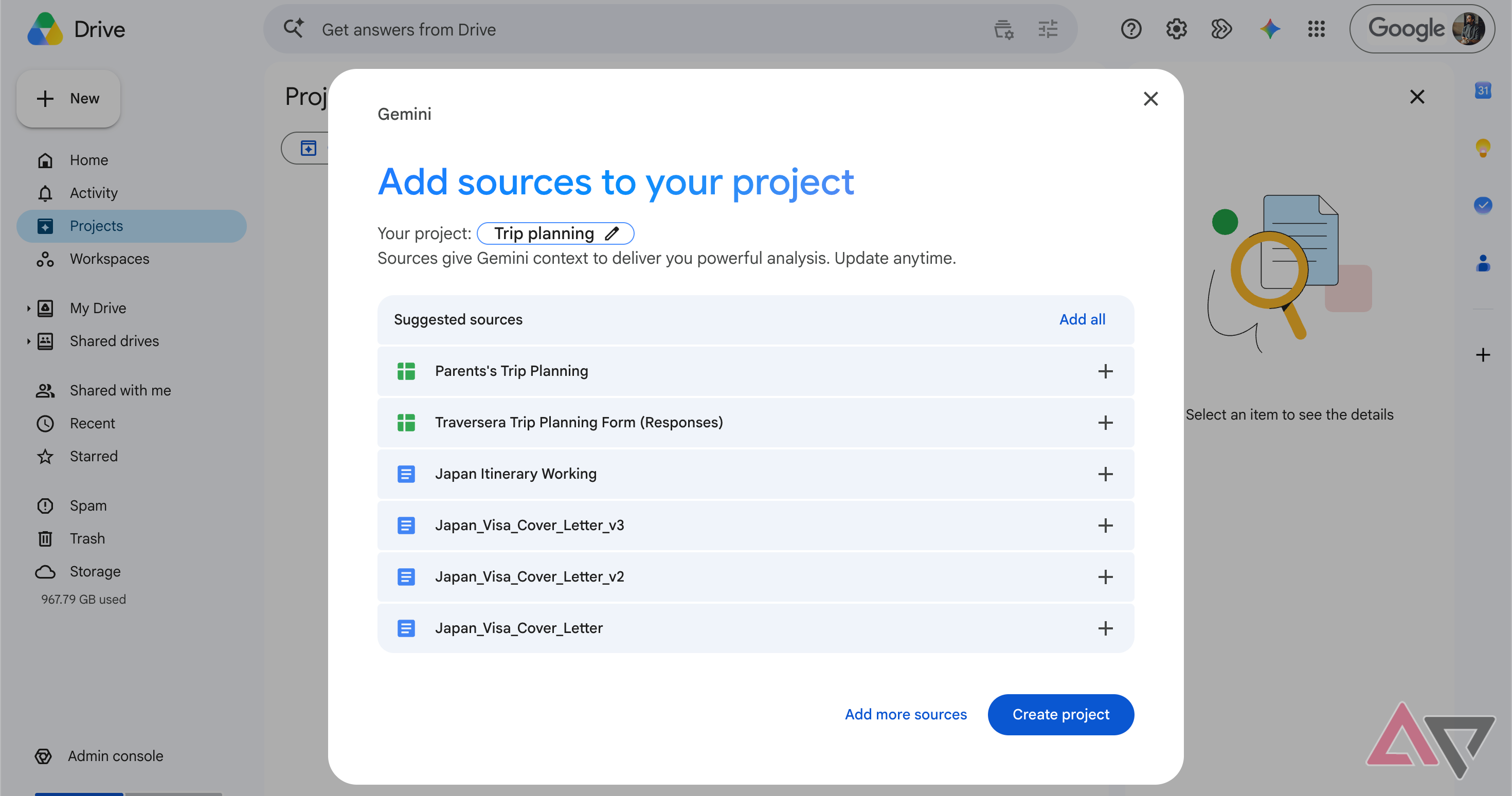Click Japan_Visa_Cover_Letter_v3 doc icon
The width and height of the screenshot is (1512, 796).
click(406, 526)
